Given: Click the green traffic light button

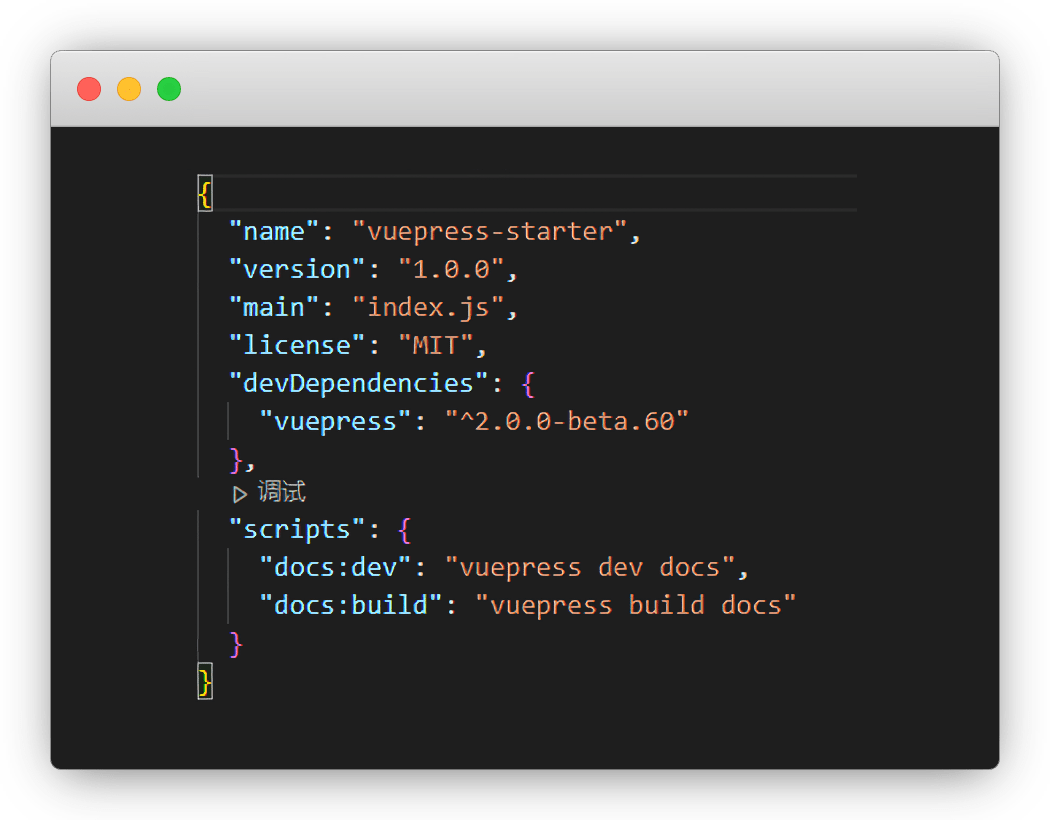Looking at the screenshot, I should (x=168, y=89).
